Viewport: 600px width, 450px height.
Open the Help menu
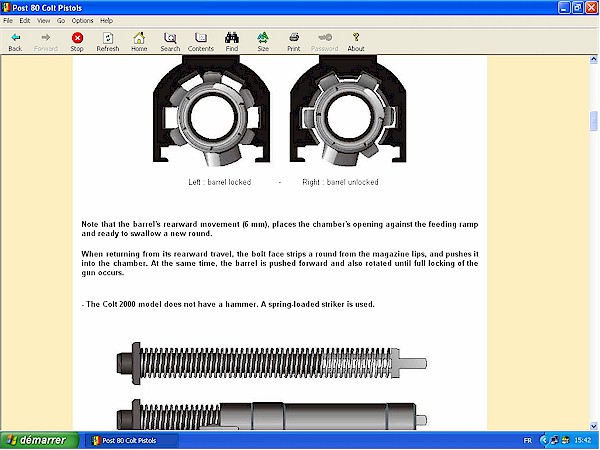point(106,21)
